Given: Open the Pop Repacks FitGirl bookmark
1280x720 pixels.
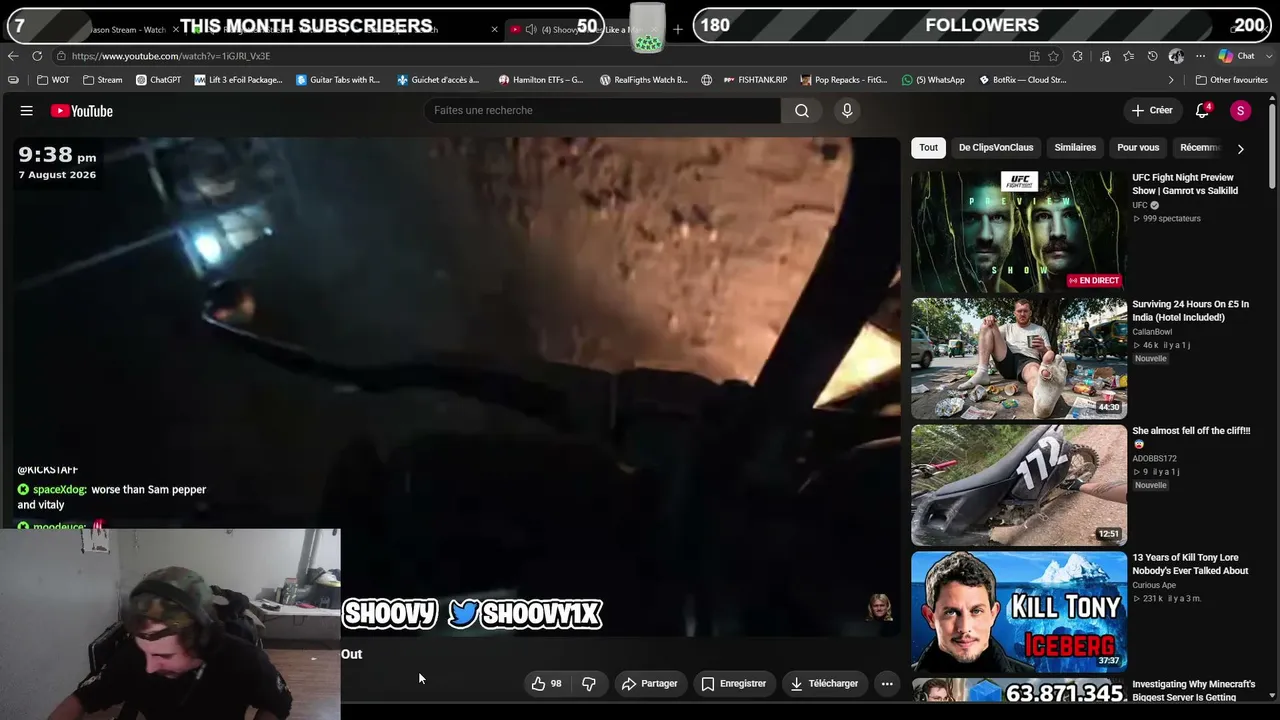Looking at the screenshot, I should click(844, 80).
